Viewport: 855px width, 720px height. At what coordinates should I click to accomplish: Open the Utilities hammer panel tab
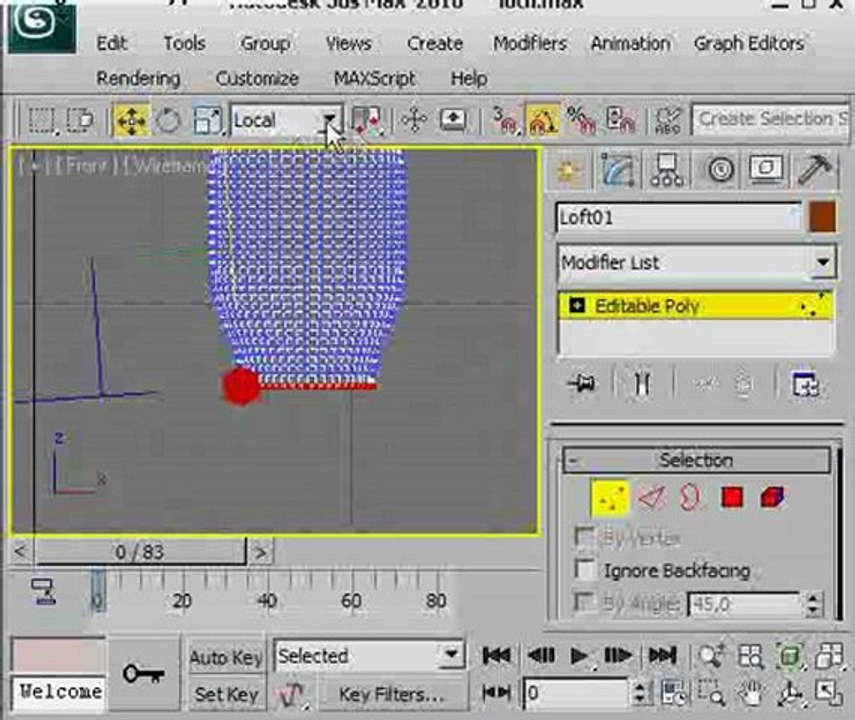(x=815, y=170)
